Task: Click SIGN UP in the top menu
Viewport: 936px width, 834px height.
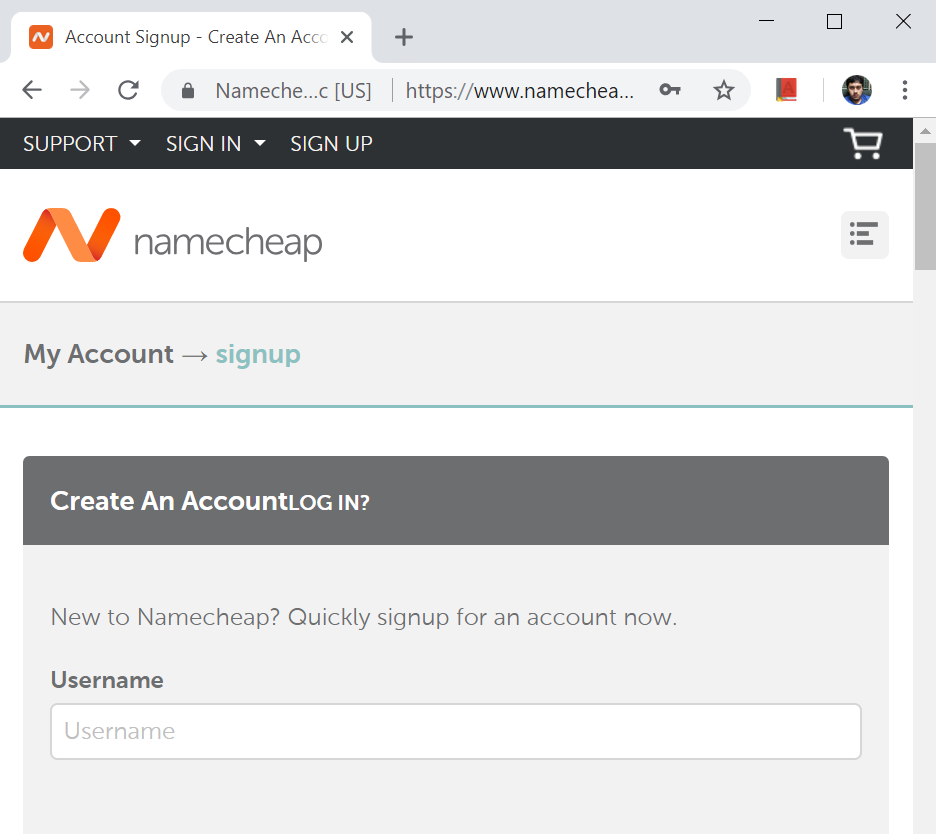Action: click(331, 143)
